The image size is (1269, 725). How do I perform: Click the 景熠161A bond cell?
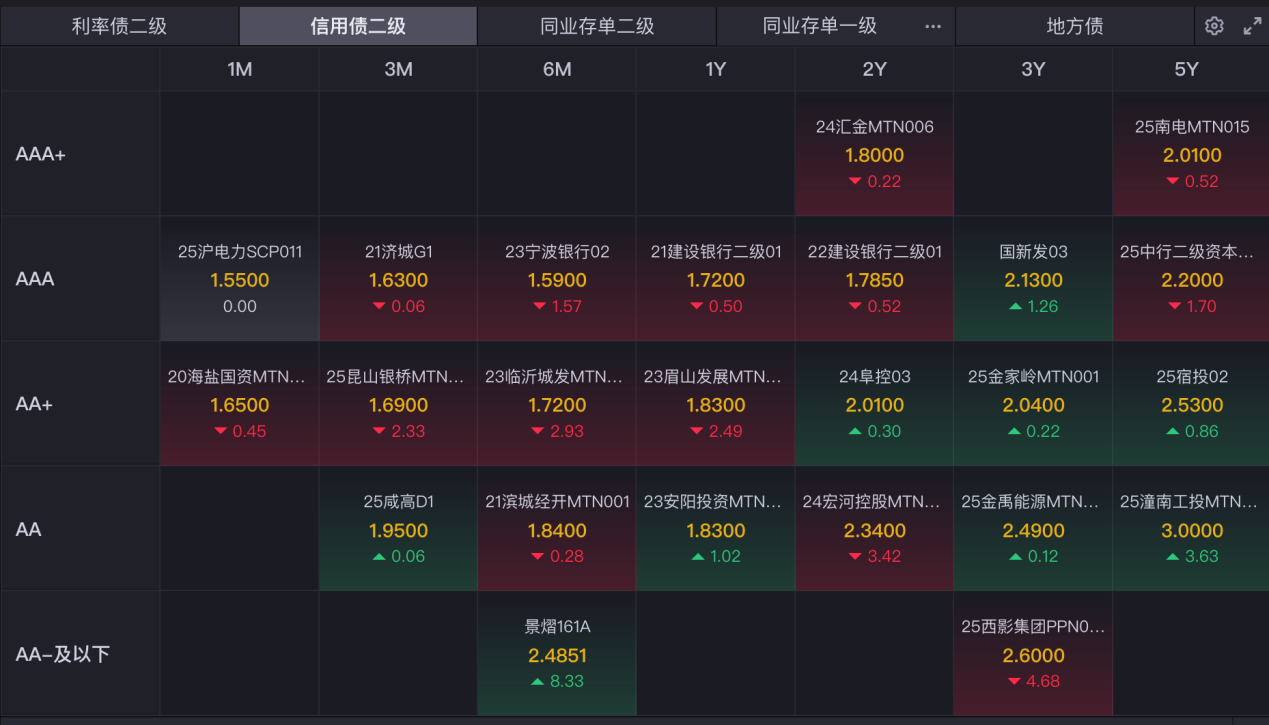click(x=557, y=654)
